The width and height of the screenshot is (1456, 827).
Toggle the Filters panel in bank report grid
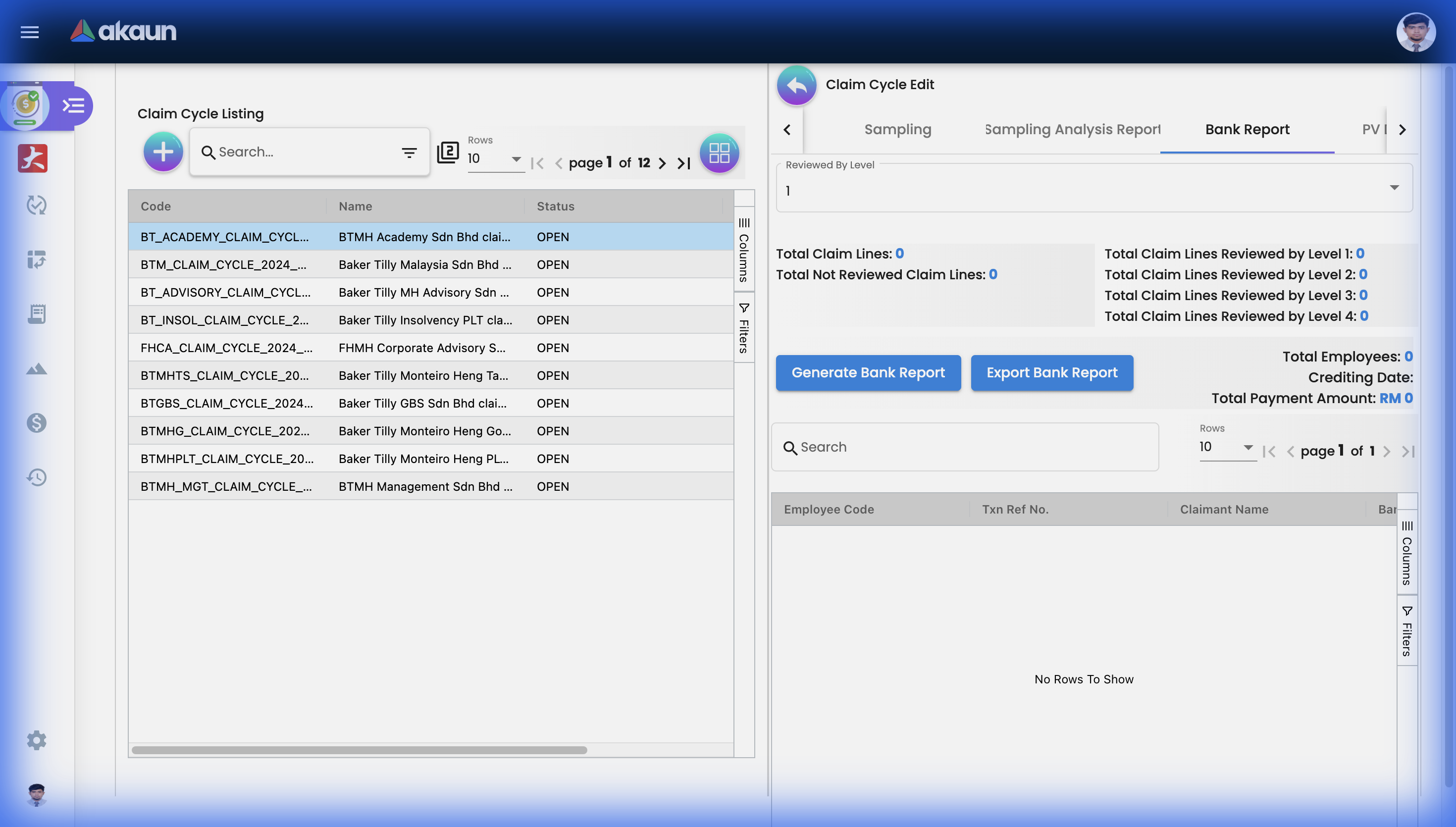click(1406, 630)
